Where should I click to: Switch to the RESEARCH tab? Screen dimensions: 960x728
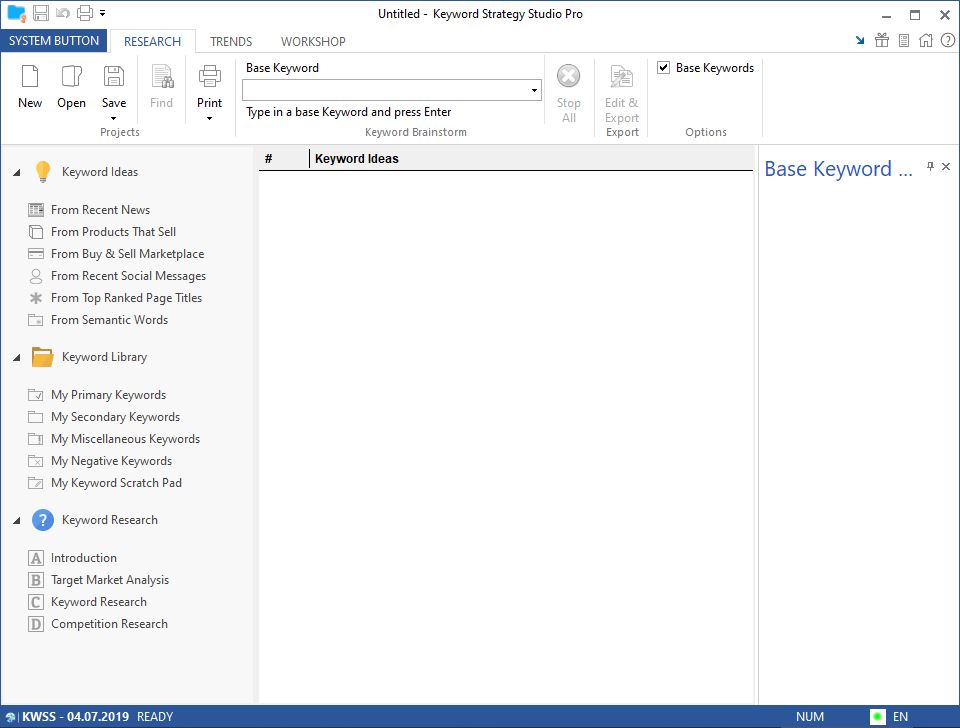click(x=152, y=42)
